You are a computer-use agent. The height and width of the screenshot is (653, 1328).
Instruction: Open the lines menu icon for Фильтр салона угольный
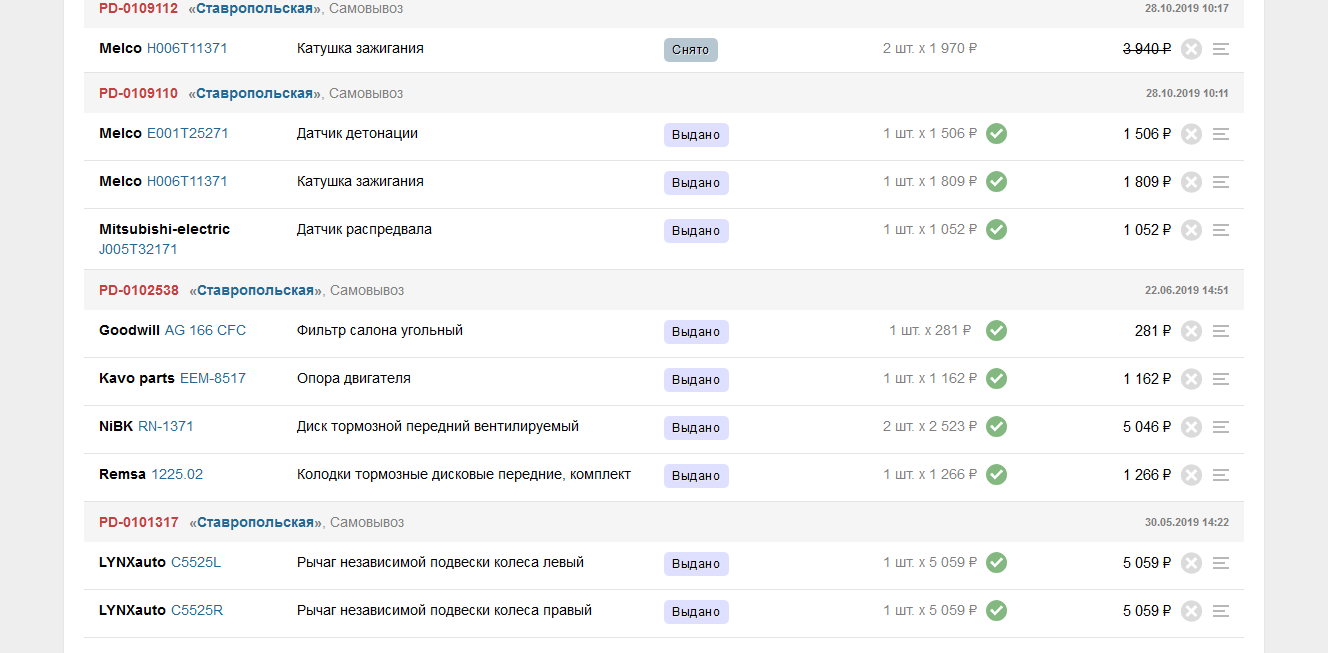[1221, 331]
